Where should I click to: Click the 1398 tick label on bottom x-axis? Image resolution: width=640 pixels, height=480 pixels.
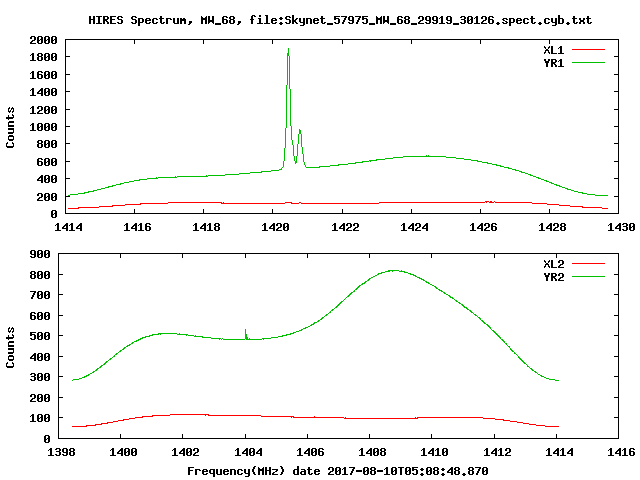point(62,452)
